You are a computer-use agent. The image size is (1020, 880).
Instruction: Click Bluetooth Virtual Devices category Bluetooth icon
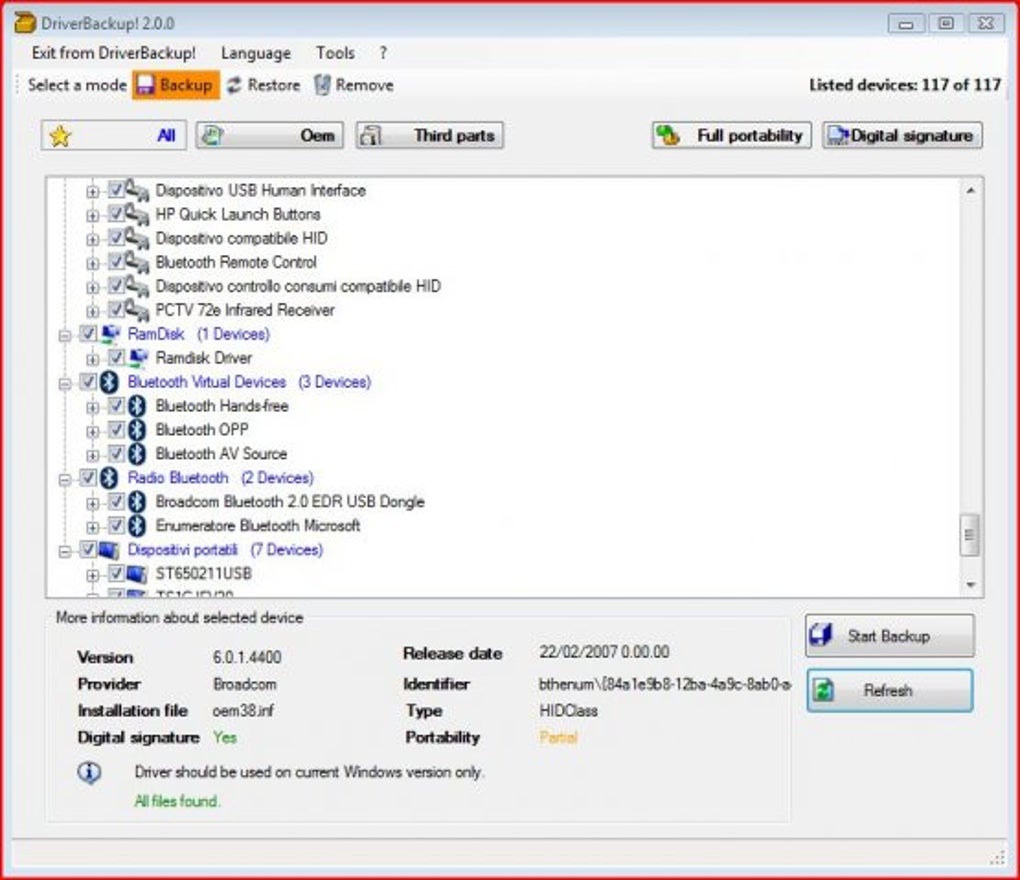(x=109, y=382)
